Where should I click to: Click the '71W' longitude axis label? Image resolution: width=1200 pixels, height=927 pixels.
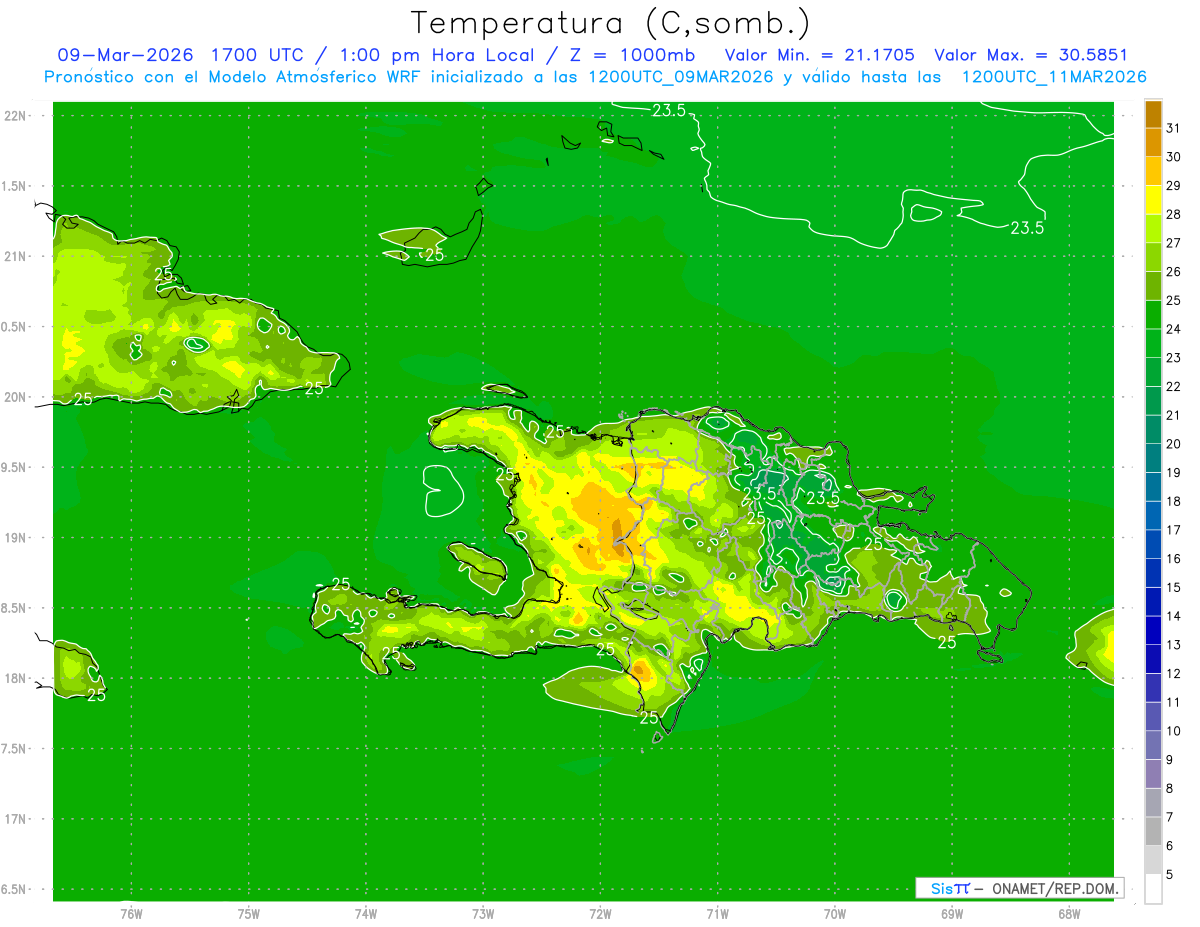point(717,913)
